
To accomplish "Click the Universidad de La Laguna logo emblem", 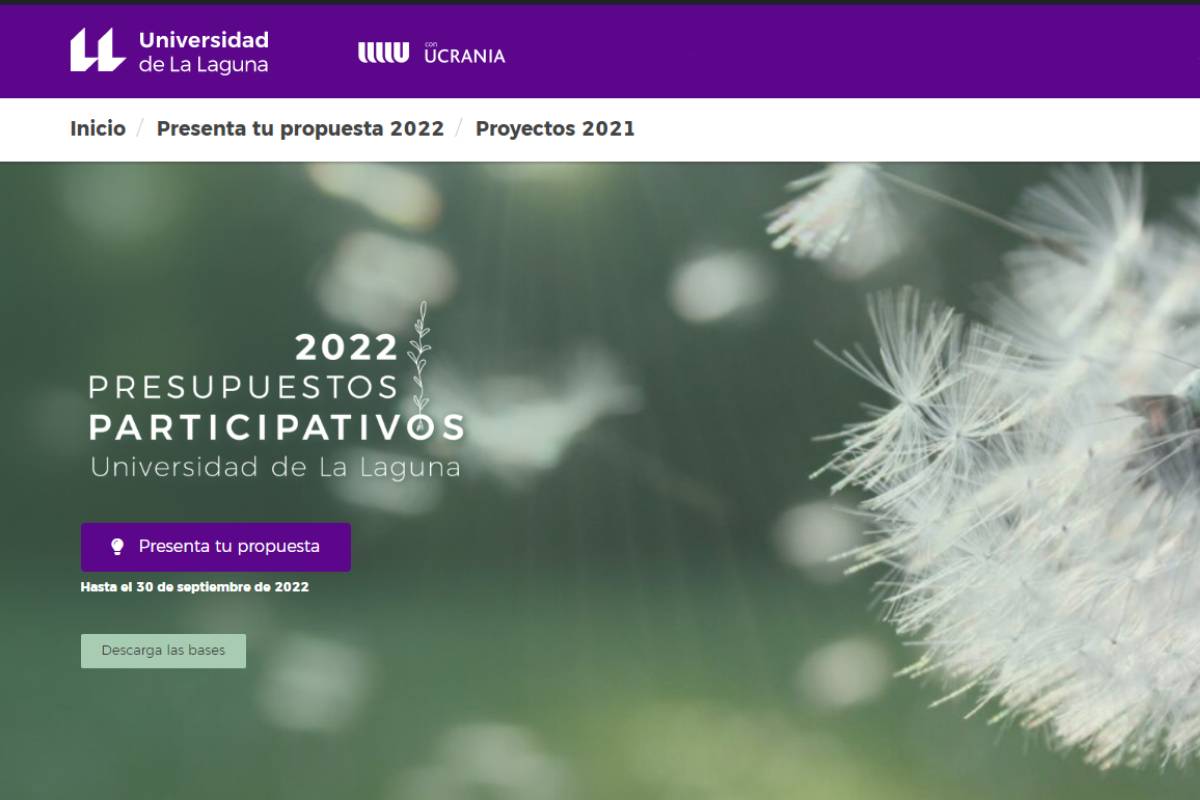I will click(x=97, y=51).
